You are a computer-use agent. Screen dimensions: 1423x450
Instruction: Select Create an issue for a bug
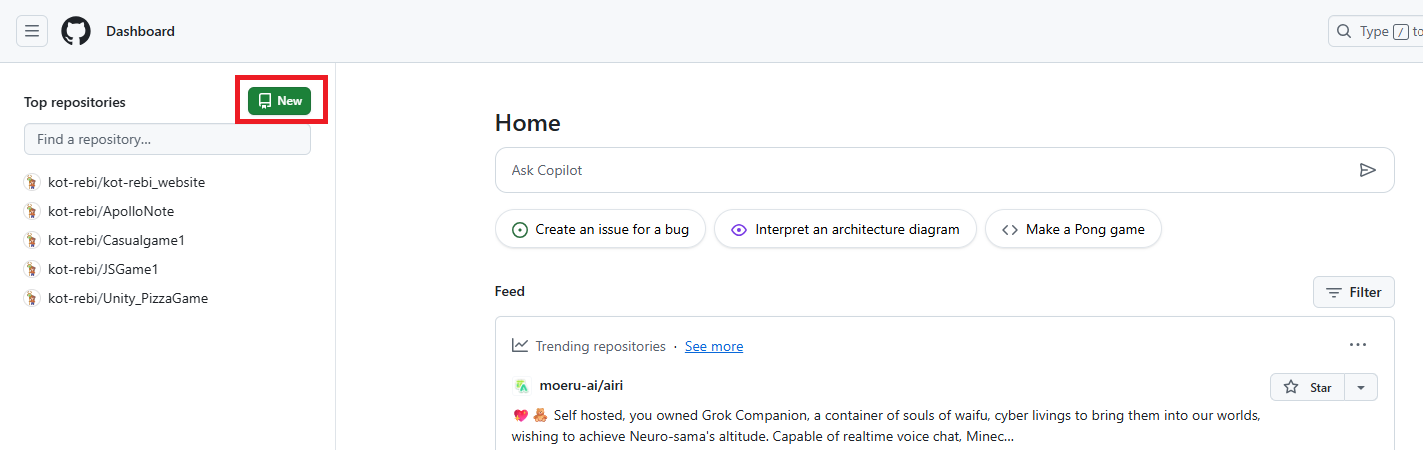600,229
